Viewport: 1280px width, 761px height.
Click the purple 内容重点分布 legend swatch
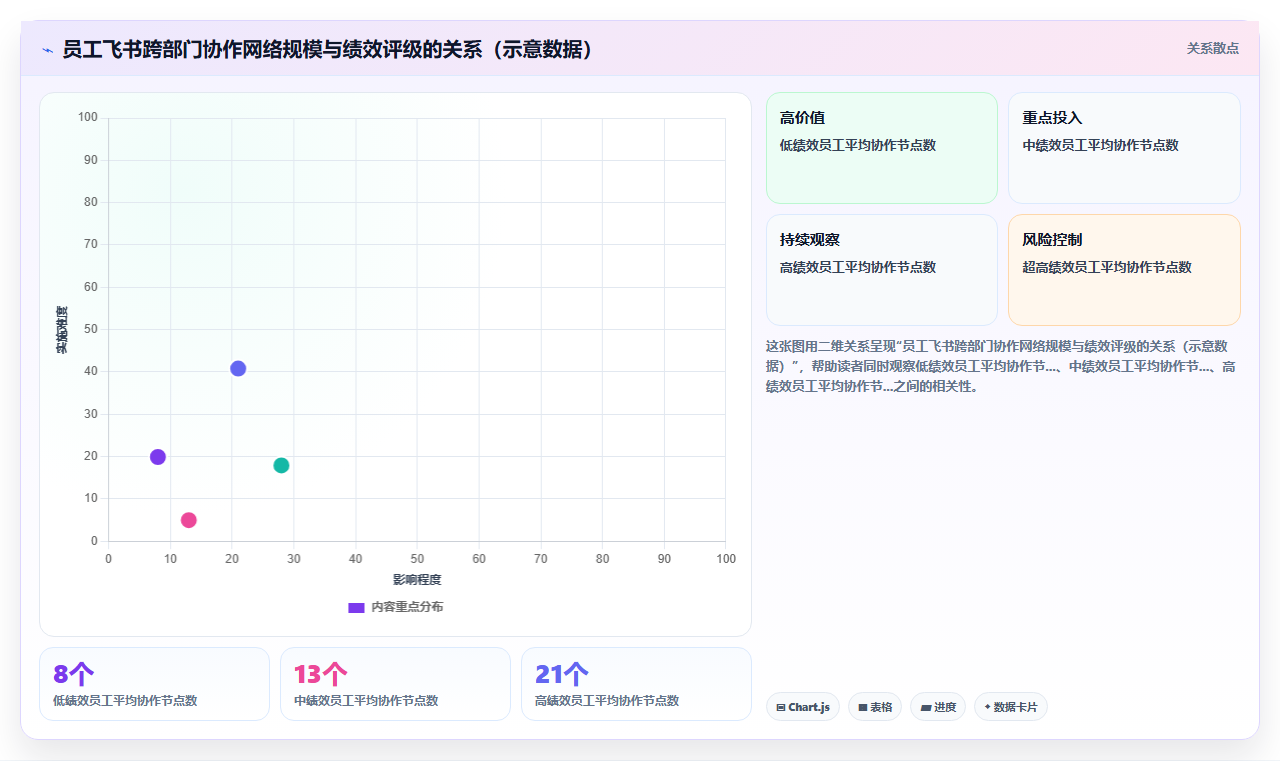(356, 607)
